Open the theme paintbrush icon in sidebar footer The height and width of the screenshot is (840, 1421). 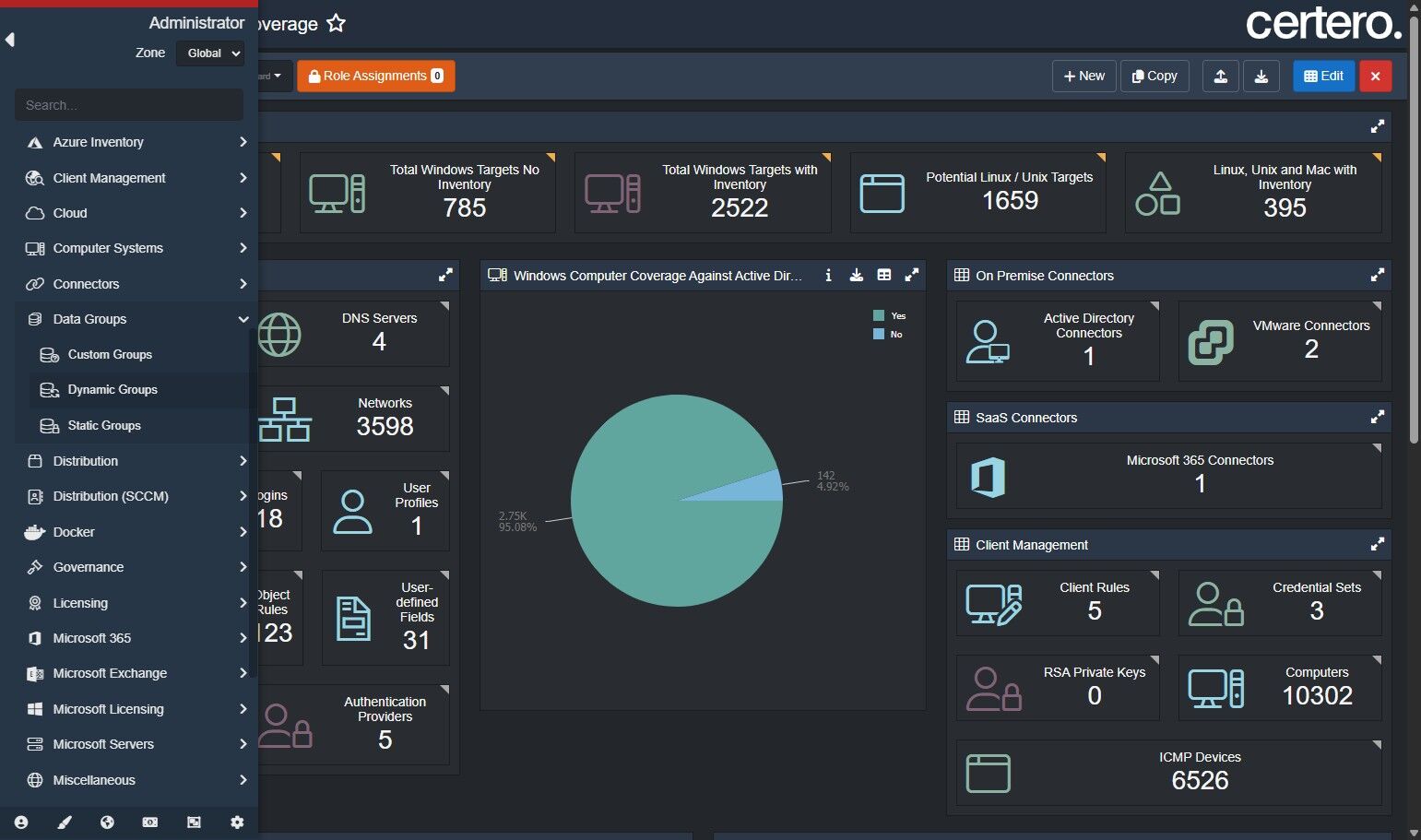coord(65,822)
